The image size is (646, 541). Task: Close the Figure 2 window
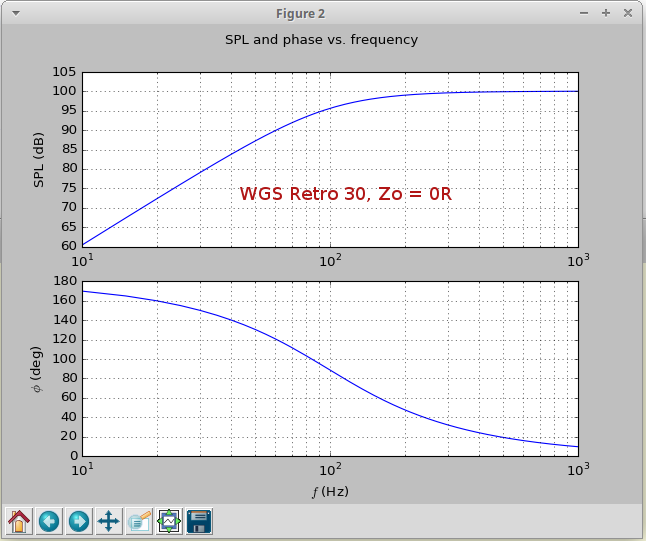(628, 13)
